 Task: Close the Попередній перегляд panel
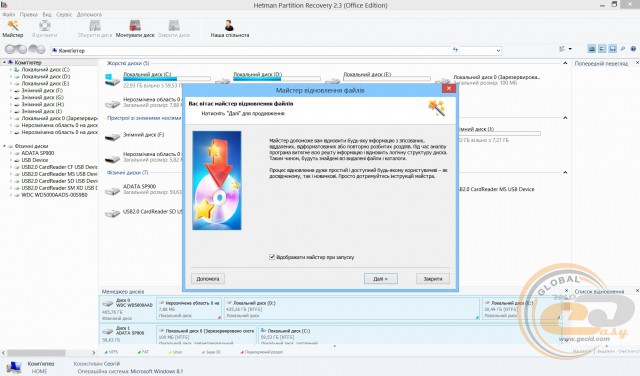point(637,63)
